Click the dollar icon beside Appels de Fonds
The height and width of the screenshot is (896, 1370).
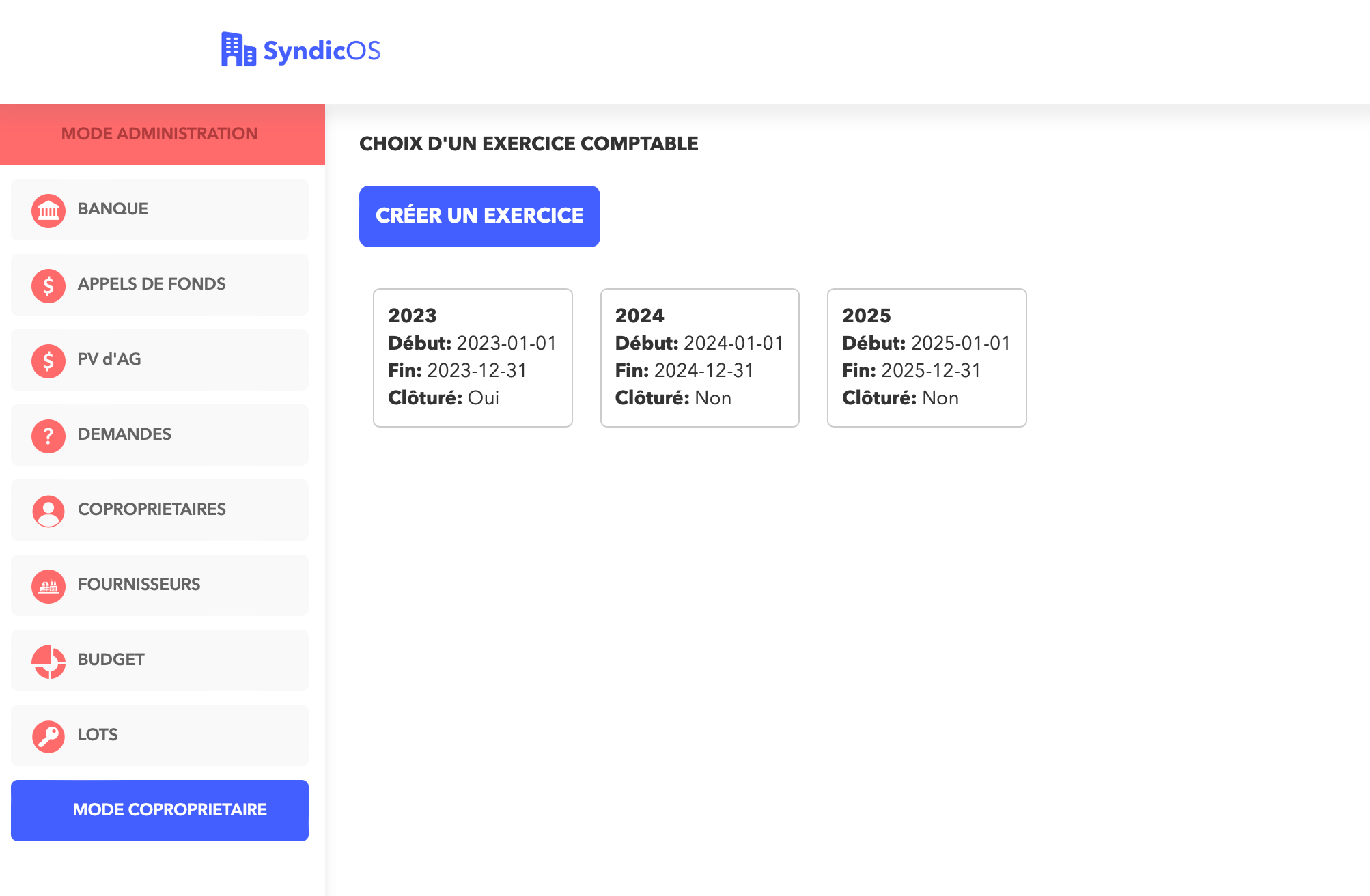coord(48,285)
